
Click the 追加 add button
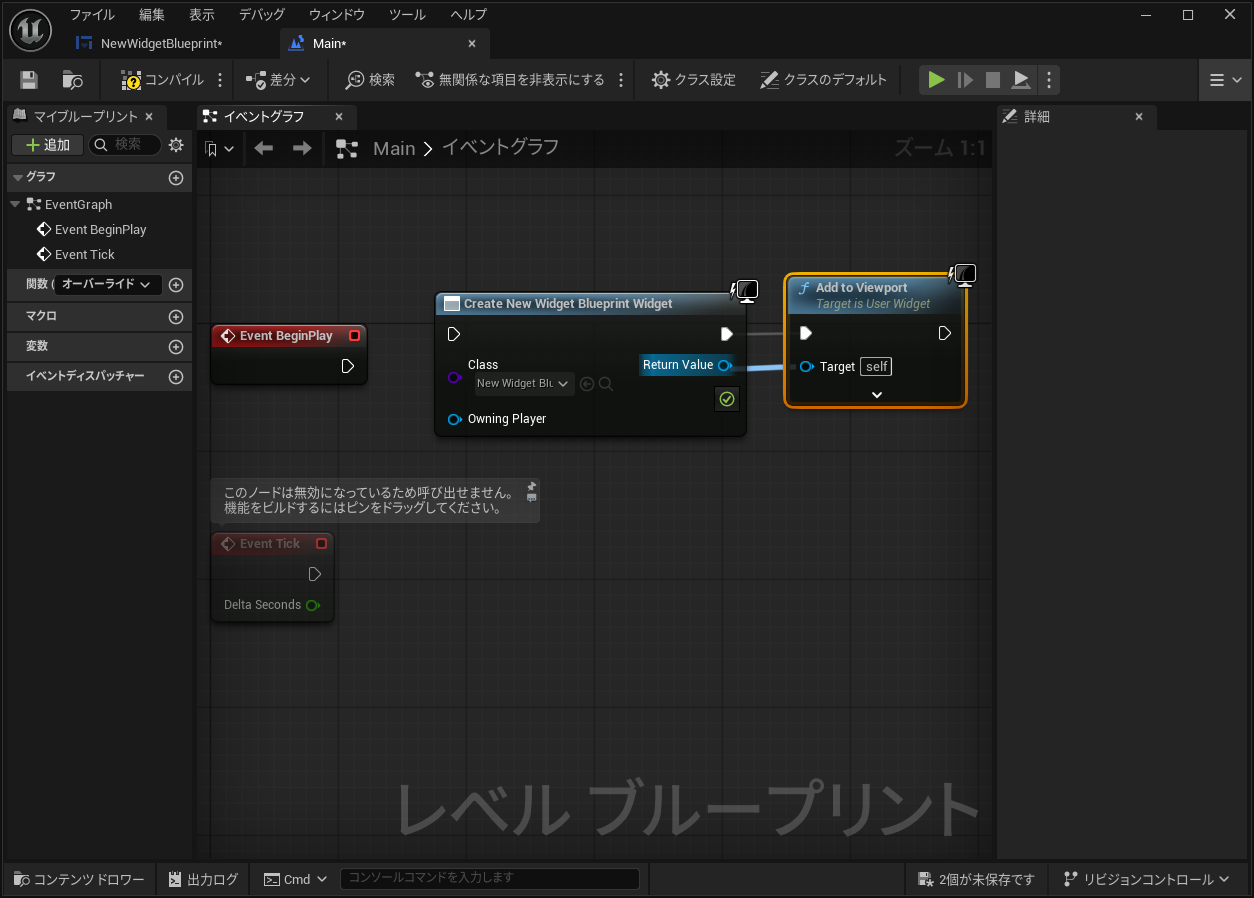[47, 145]
